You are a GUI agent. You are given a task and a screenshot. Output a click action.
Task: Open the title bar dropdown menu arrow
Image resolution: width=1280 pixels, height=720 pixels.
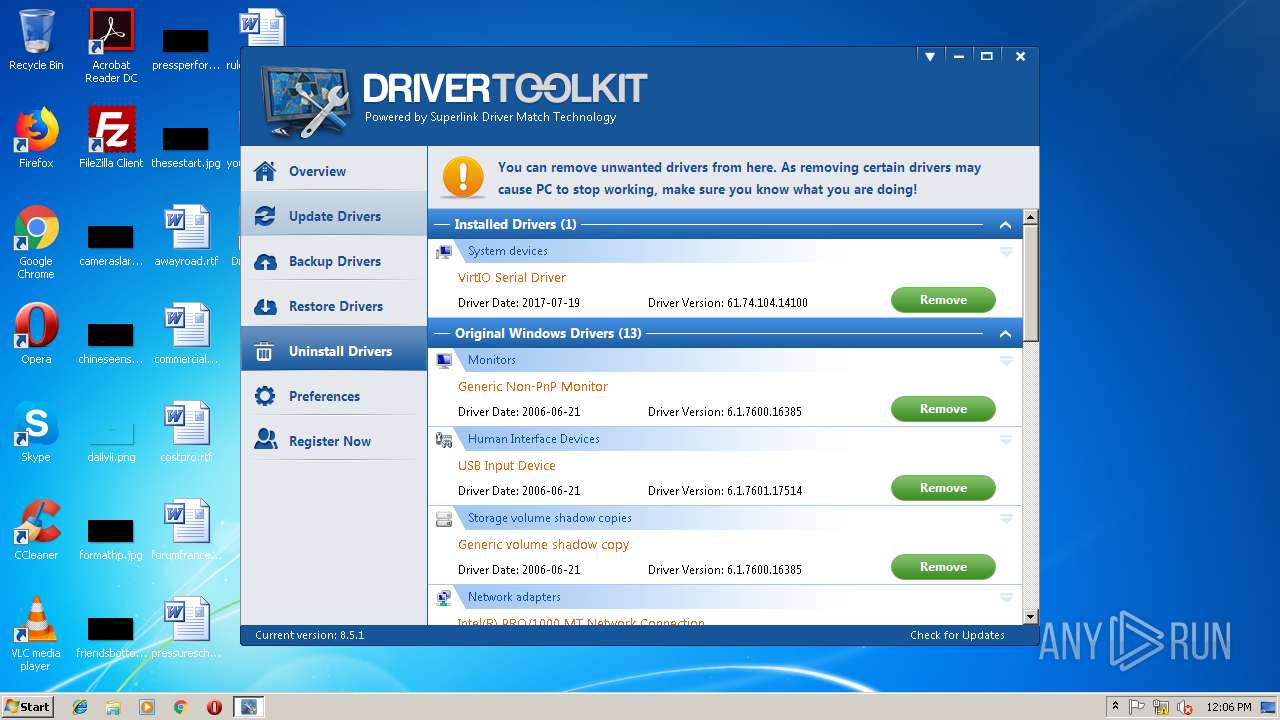930,57
